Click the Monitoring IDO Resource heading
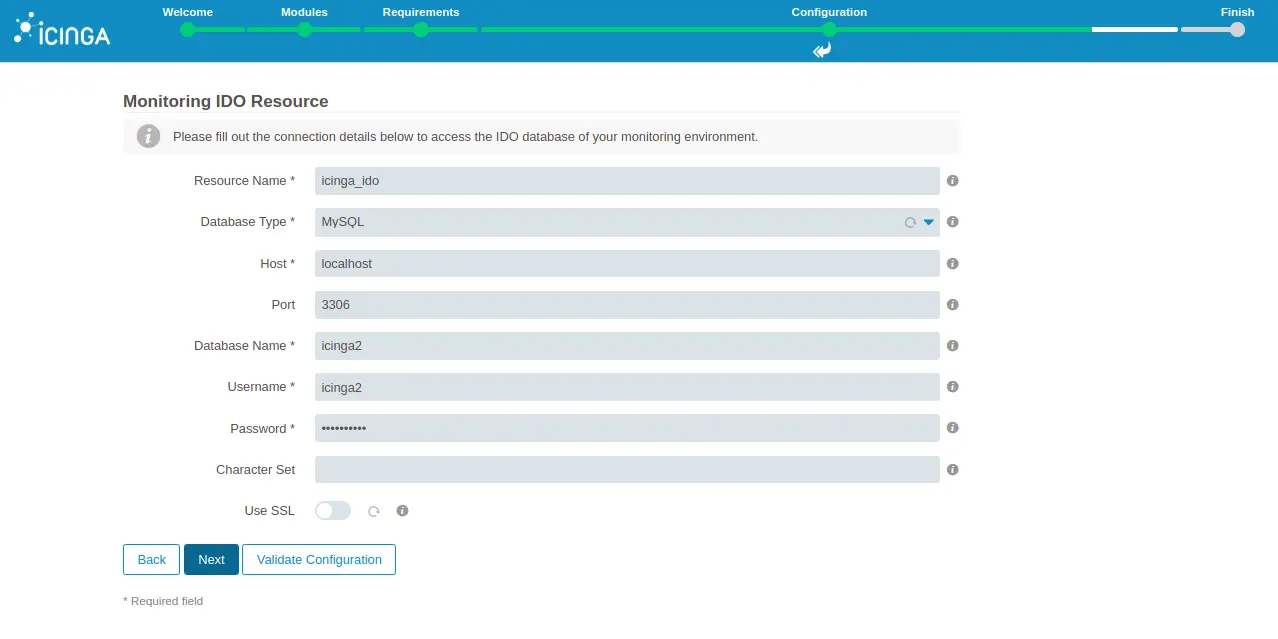 tap(226, 101)
